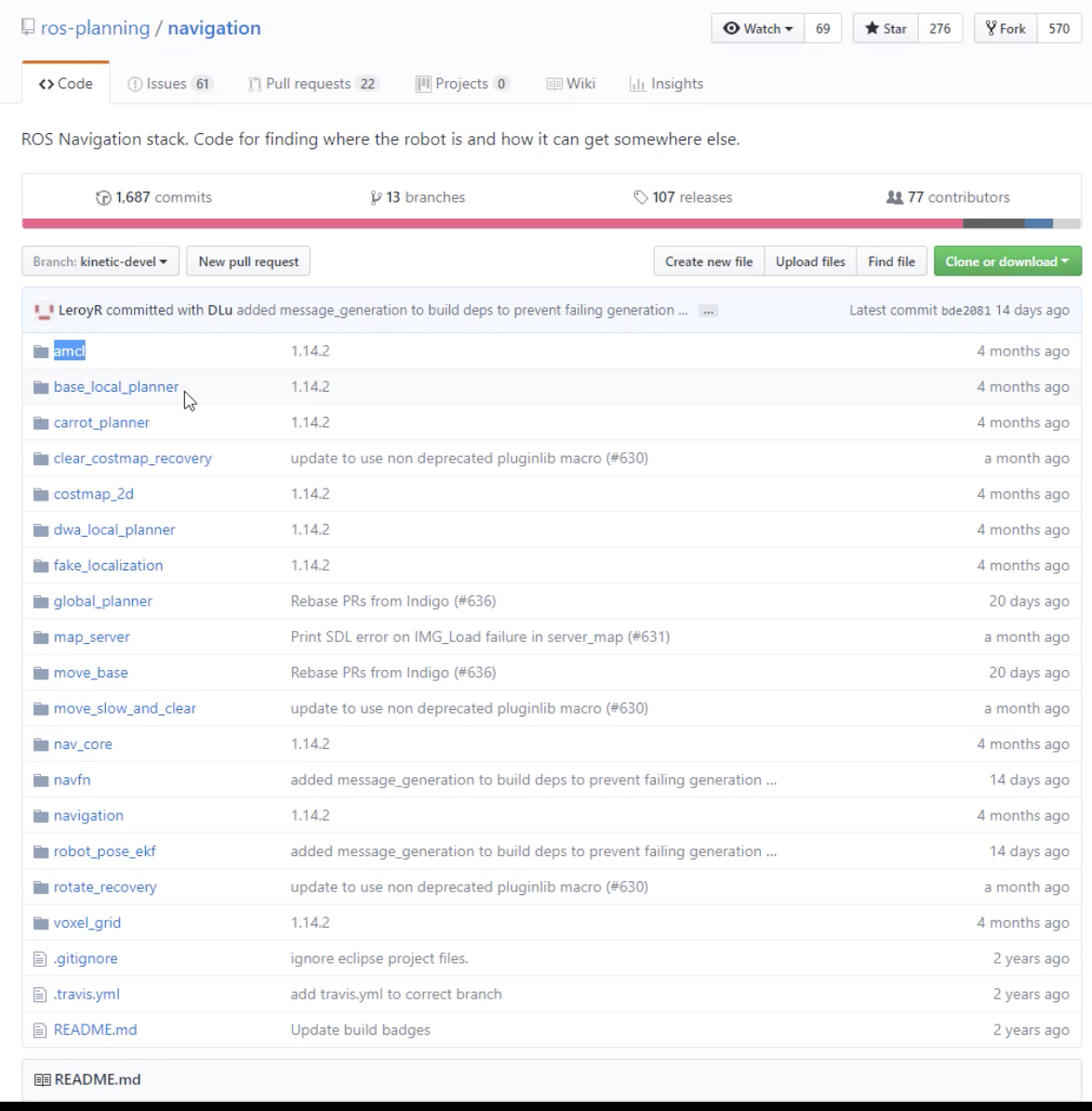The image size is (1092, 1111).
Task: Fork the navigation repository
Action: click(x=1005, y=28)
